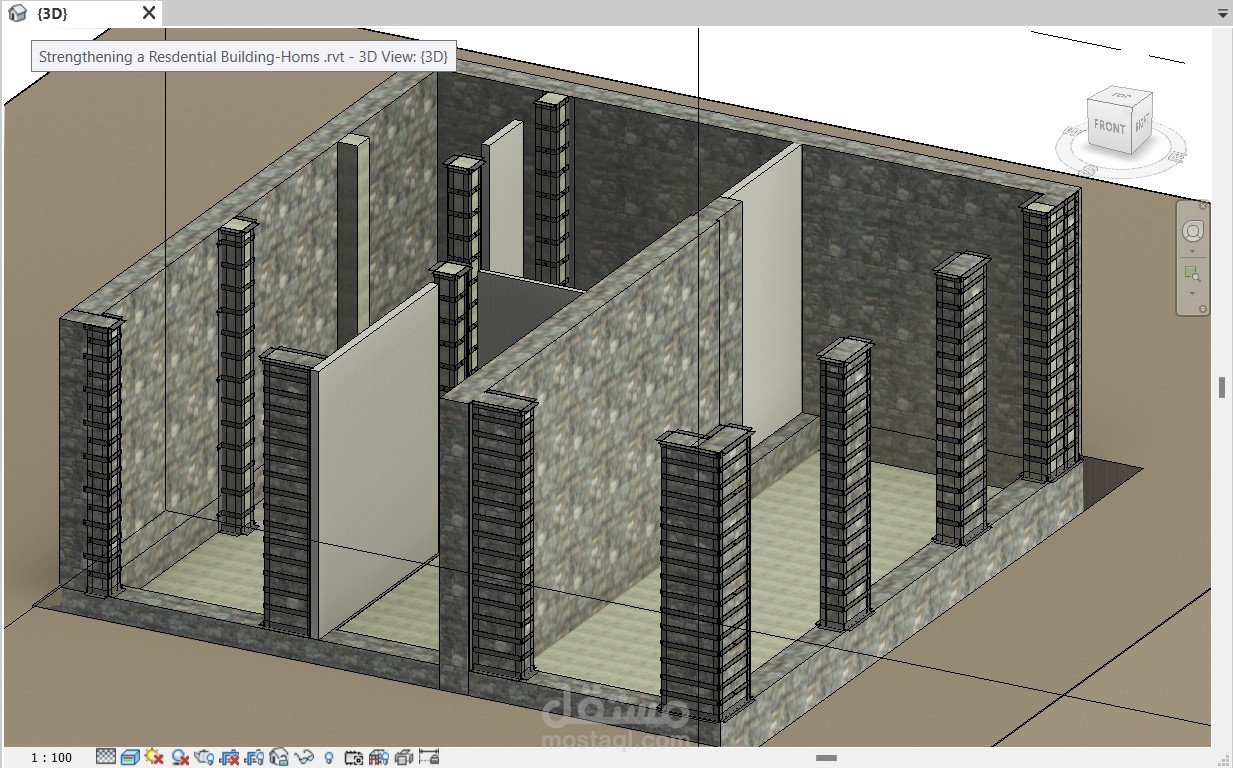
Task: Toggle Shadows icon in view control bar
Action: click(180, 757)
